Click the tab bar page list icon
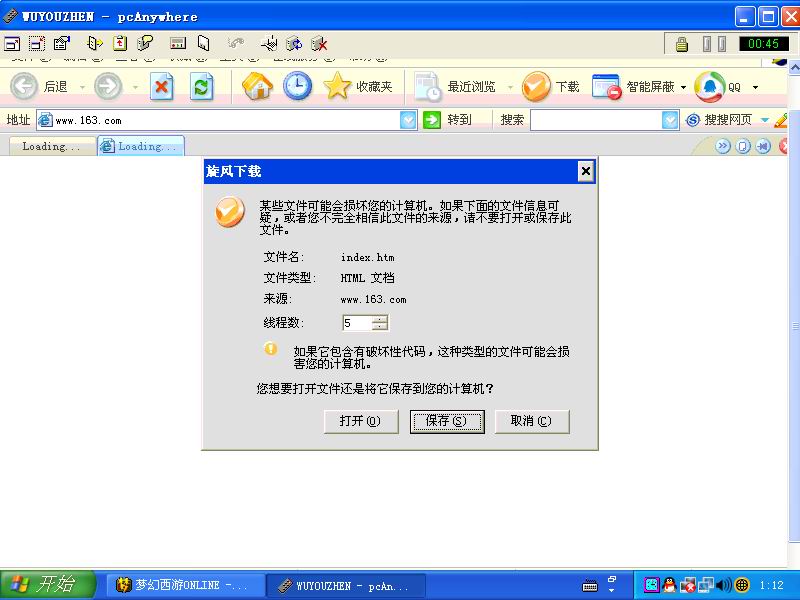Screen dimensions: 800x600 [x=743, y=146]
